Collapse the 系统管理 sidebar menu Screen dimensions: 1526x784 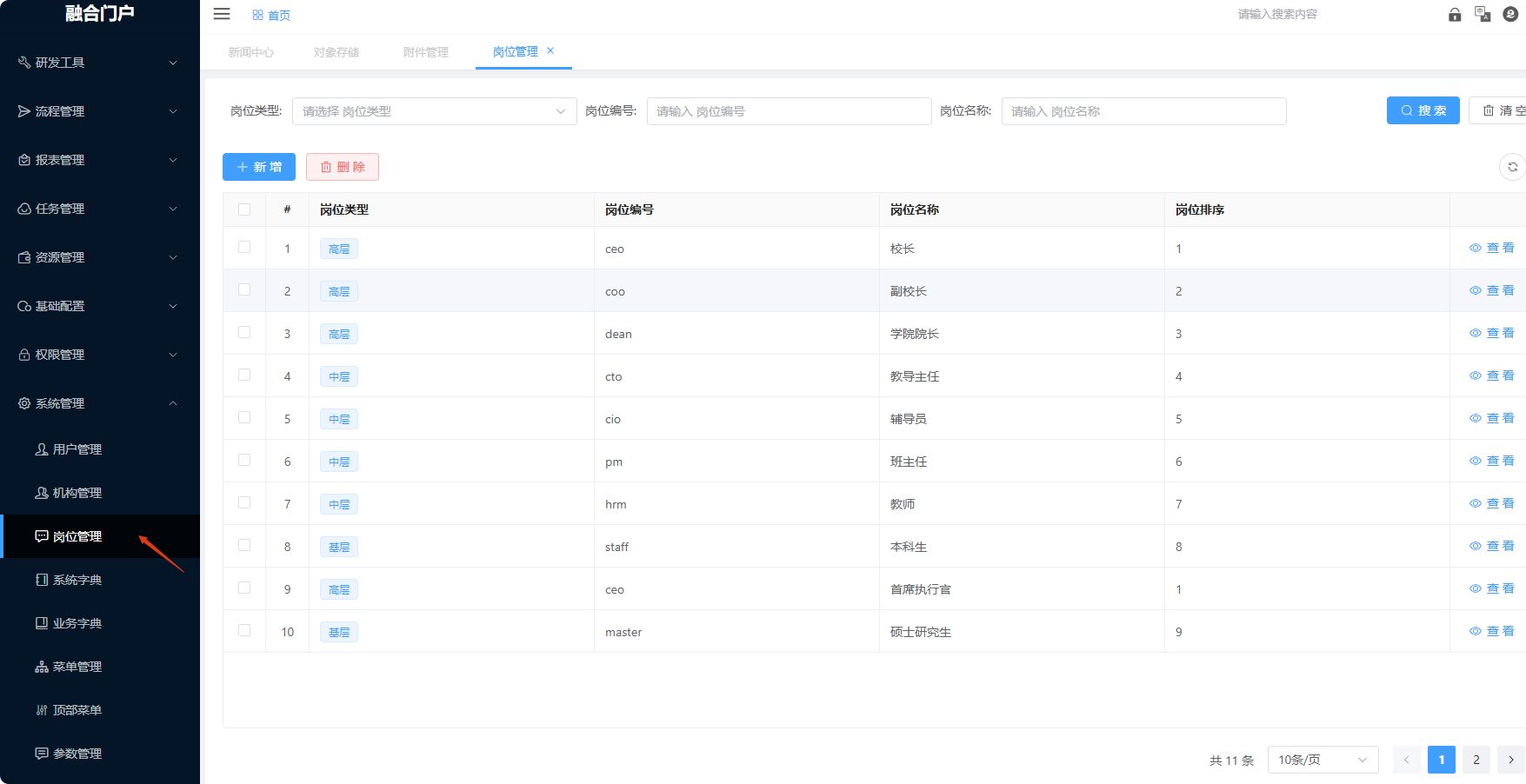coord(100,403)
